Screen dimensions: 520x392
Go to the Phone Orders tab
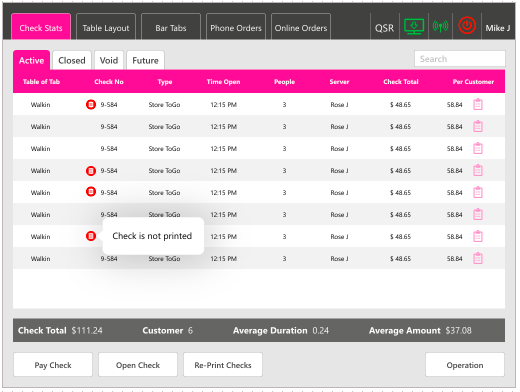coord(236,27)
